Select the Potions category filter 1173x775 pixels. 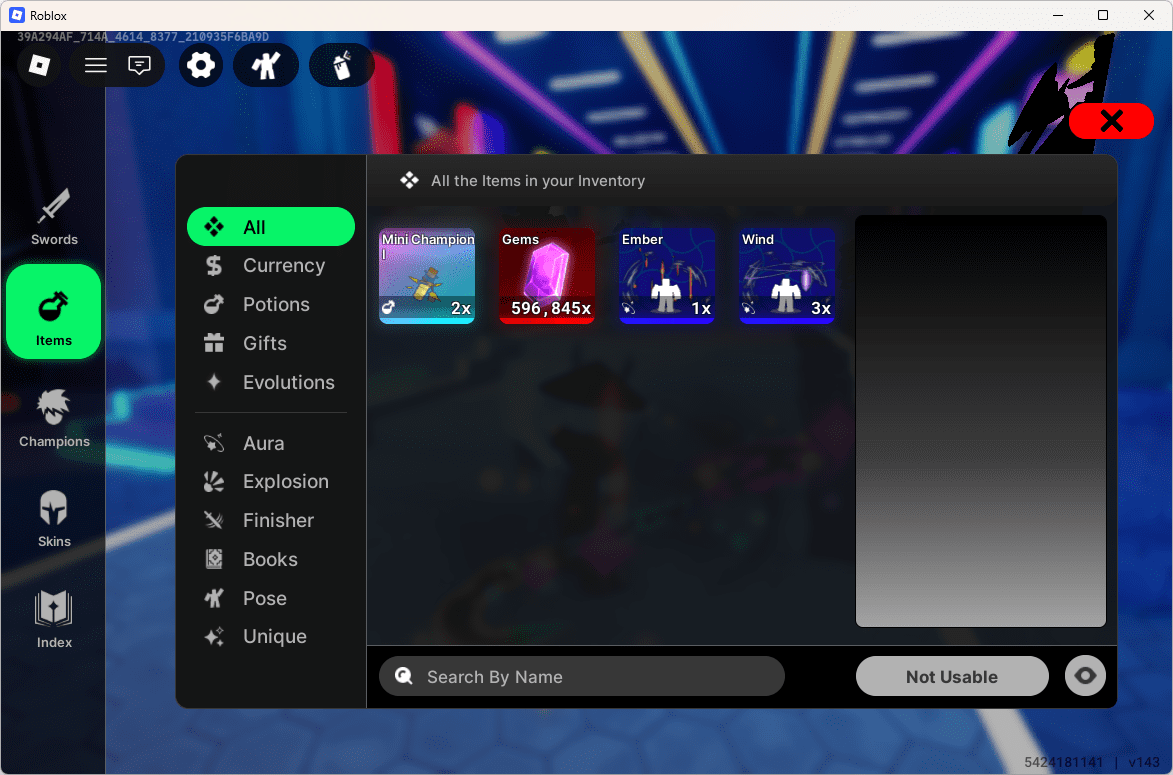(x=276, y=305)
